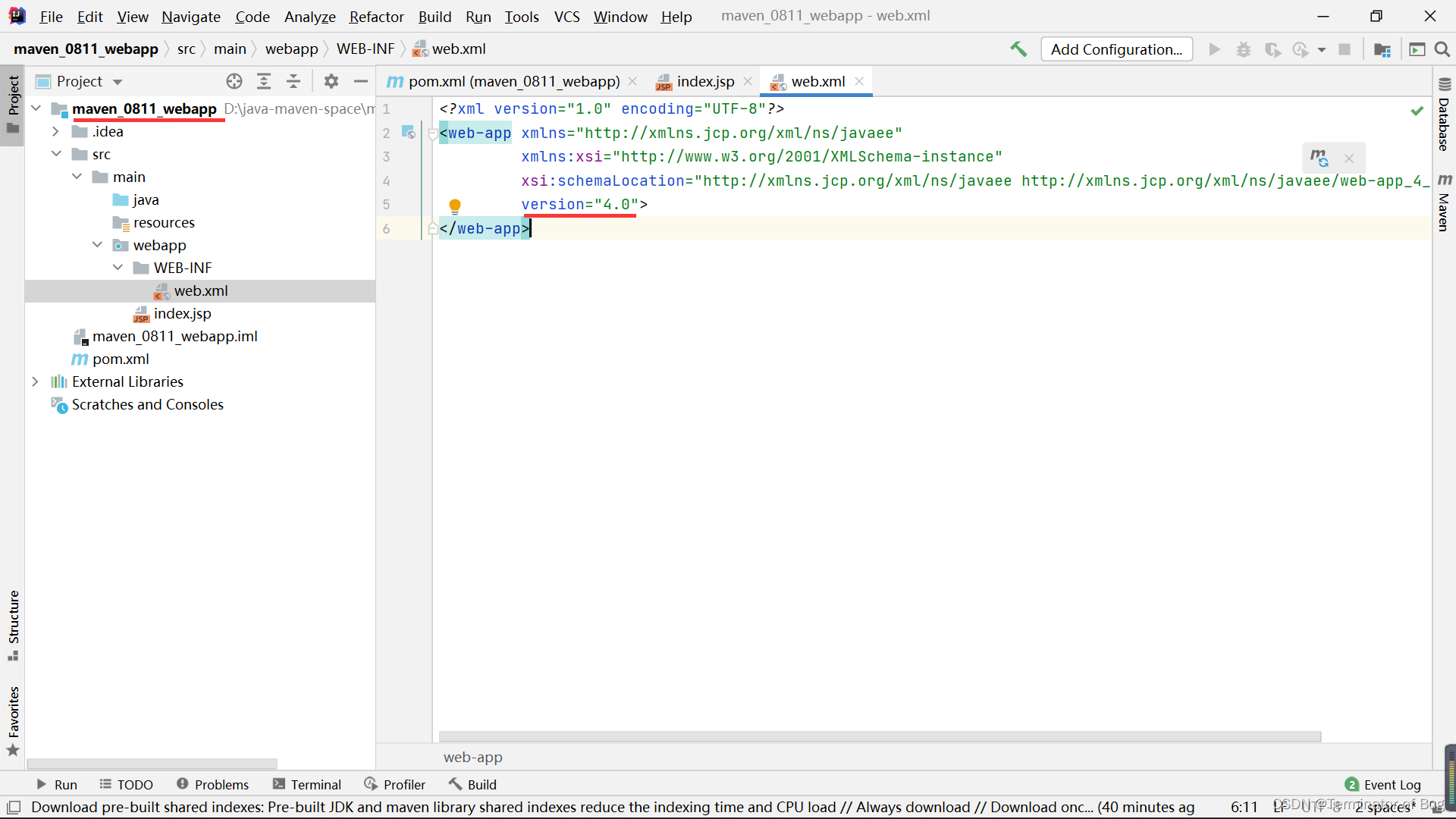The height and width of the screenshot is (819, 1456).
Task: Toggle the Project panel visibility
Action: [14, 94]
